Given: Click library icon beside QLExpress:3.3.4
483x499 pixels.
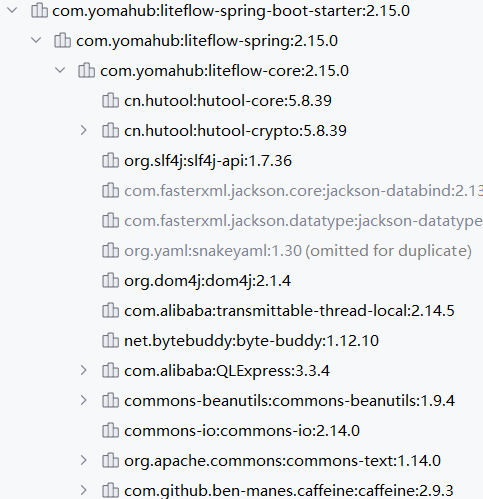Looking at the screenshot, I should tap(110, 370).
